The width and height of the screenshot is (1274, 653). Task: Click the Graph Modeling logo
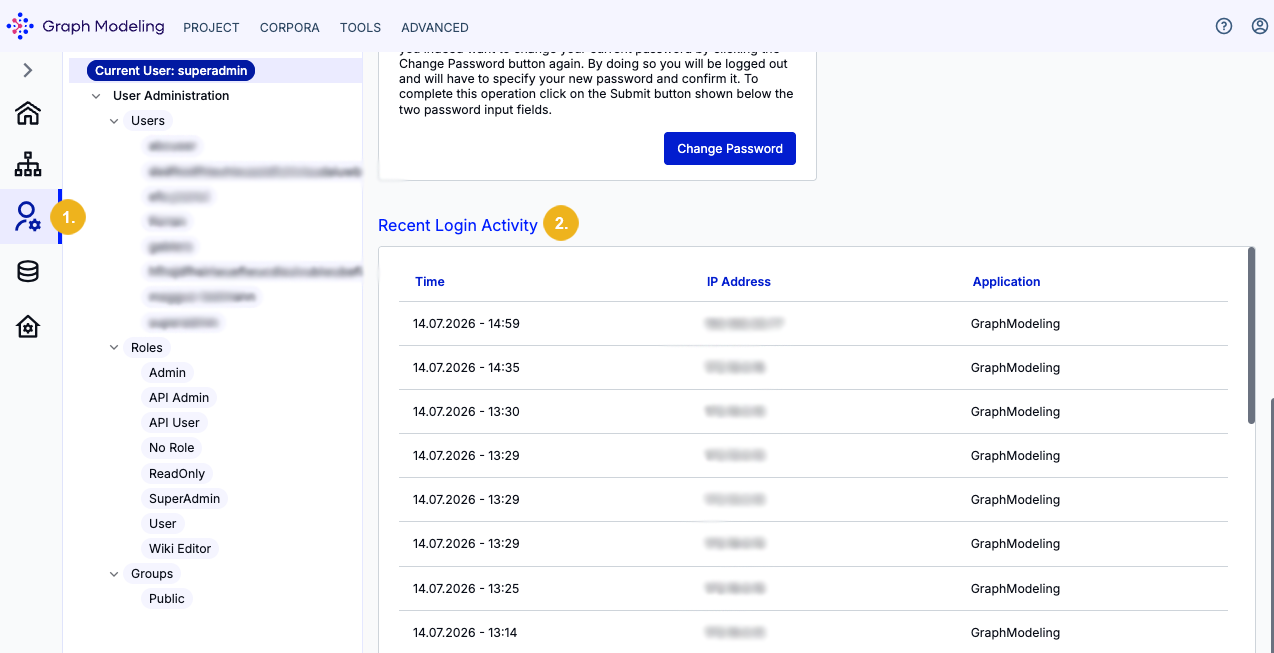pyautogui.click(x=85, y=26)
